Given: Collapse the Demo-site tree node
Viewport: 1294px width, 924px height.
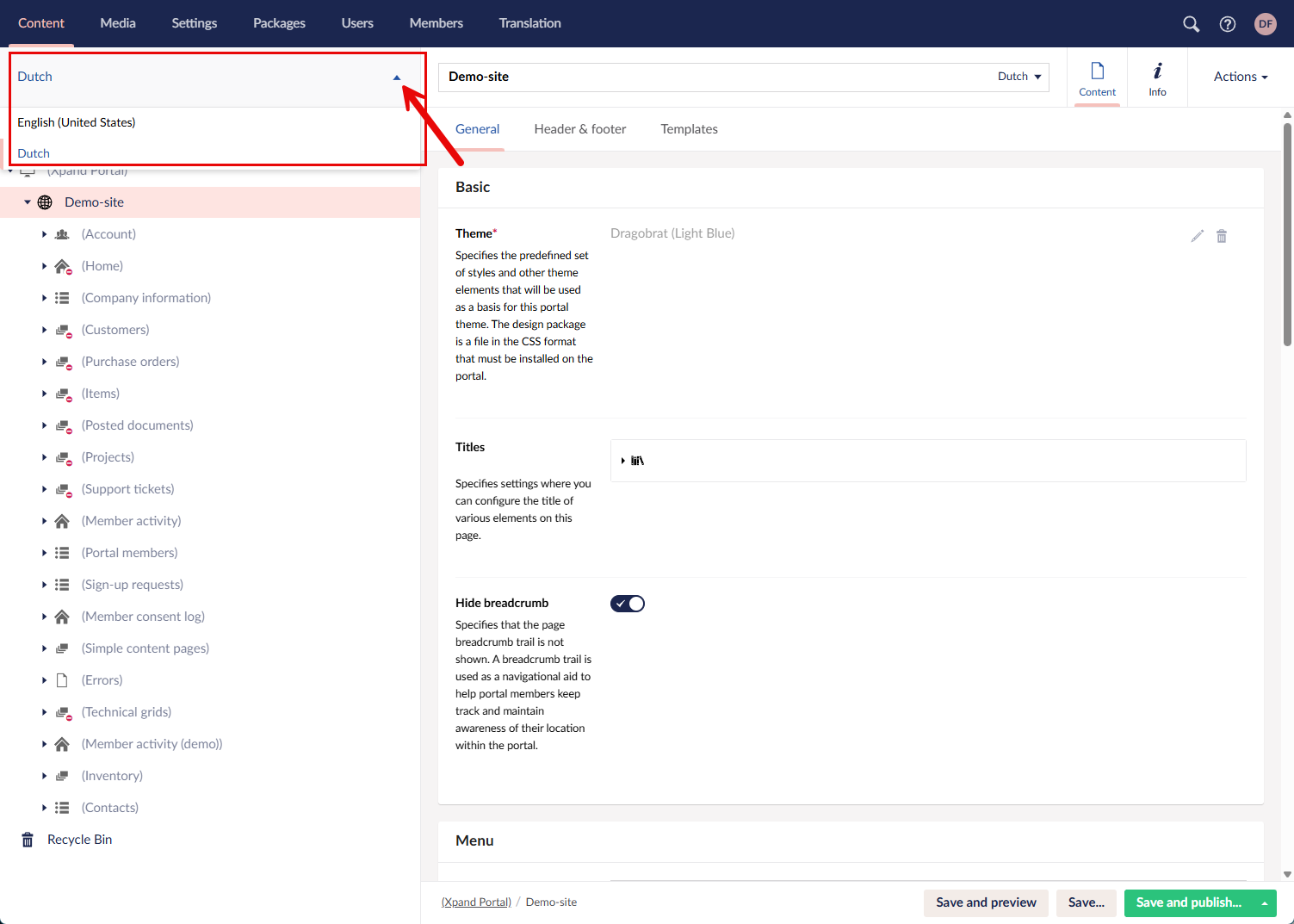Looking at the screenshot, I should click(28, 202).
